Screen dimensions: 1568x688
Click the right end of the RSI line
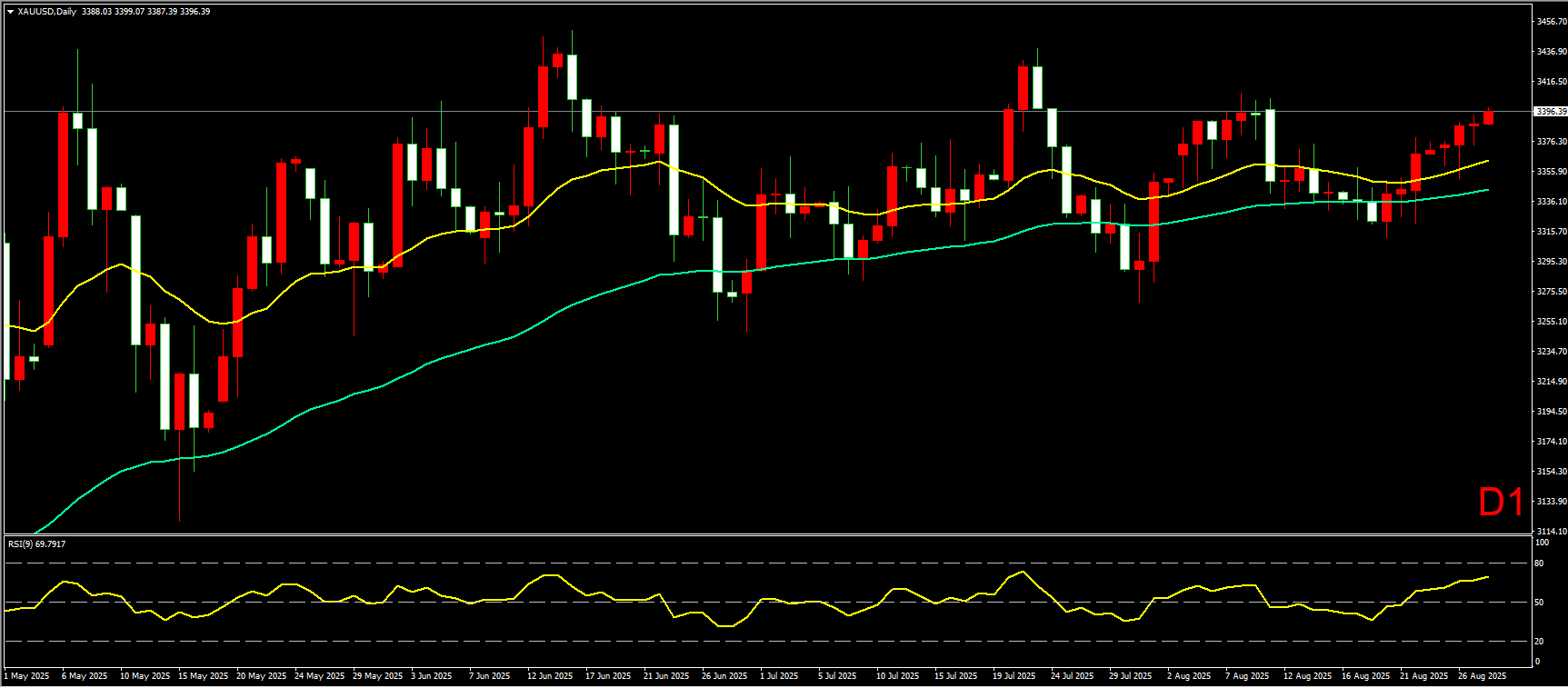pos(1487,577)
